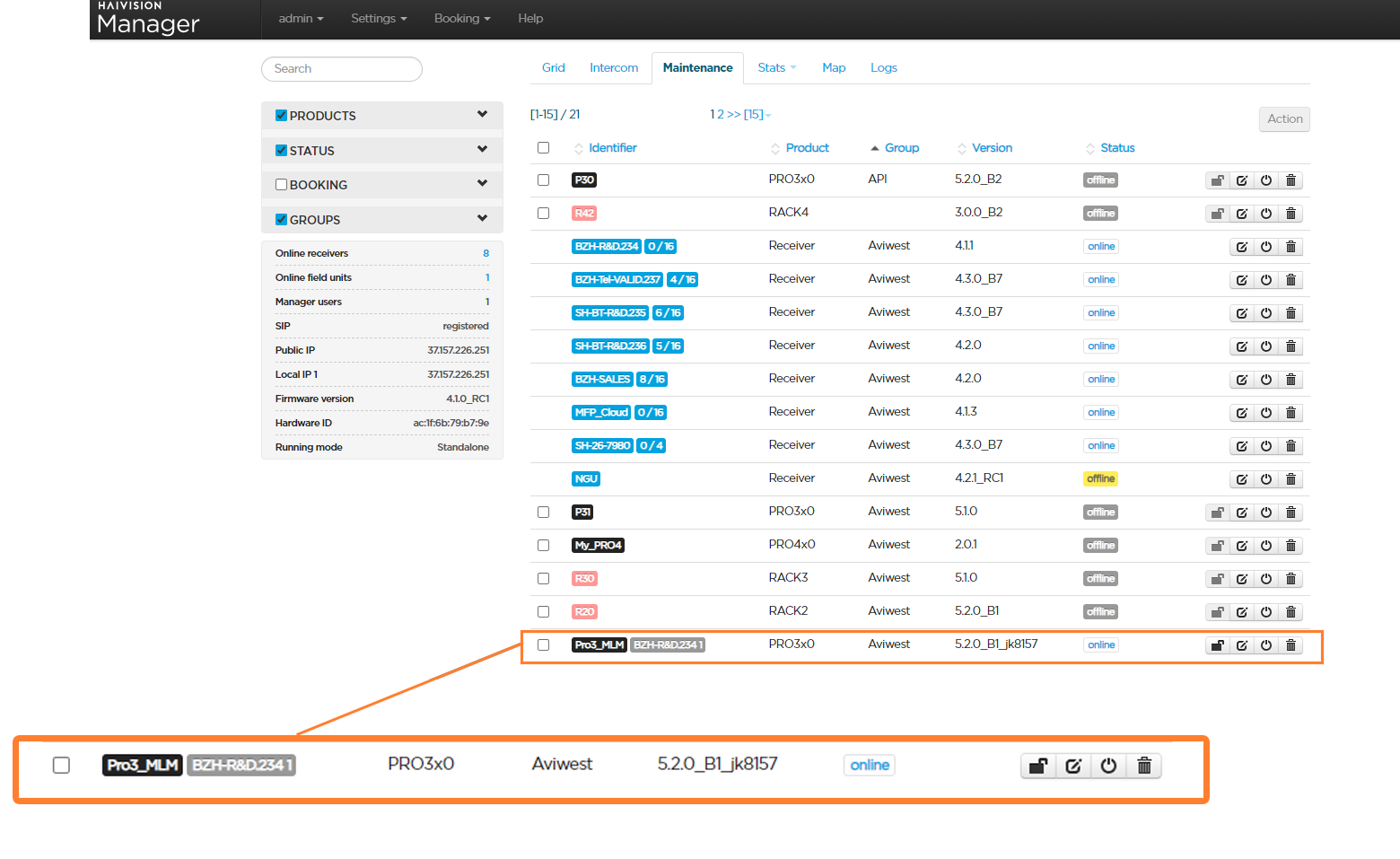Click the unlock icon for device P31

coord(1217,513)
